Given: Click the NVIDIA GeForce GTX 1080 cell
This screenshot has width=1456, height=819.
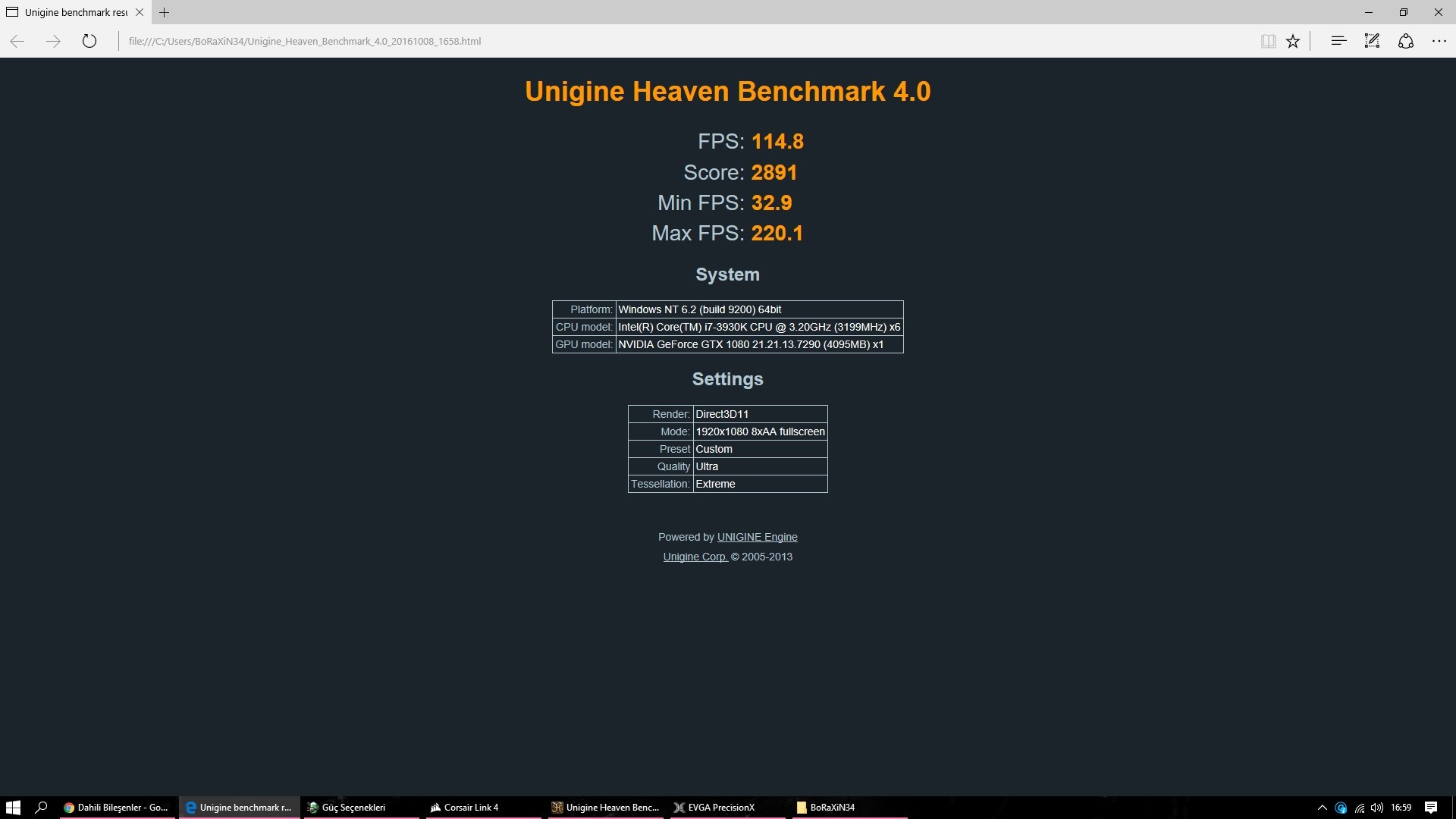Looking at the screenshot, I should coord(759,344).
